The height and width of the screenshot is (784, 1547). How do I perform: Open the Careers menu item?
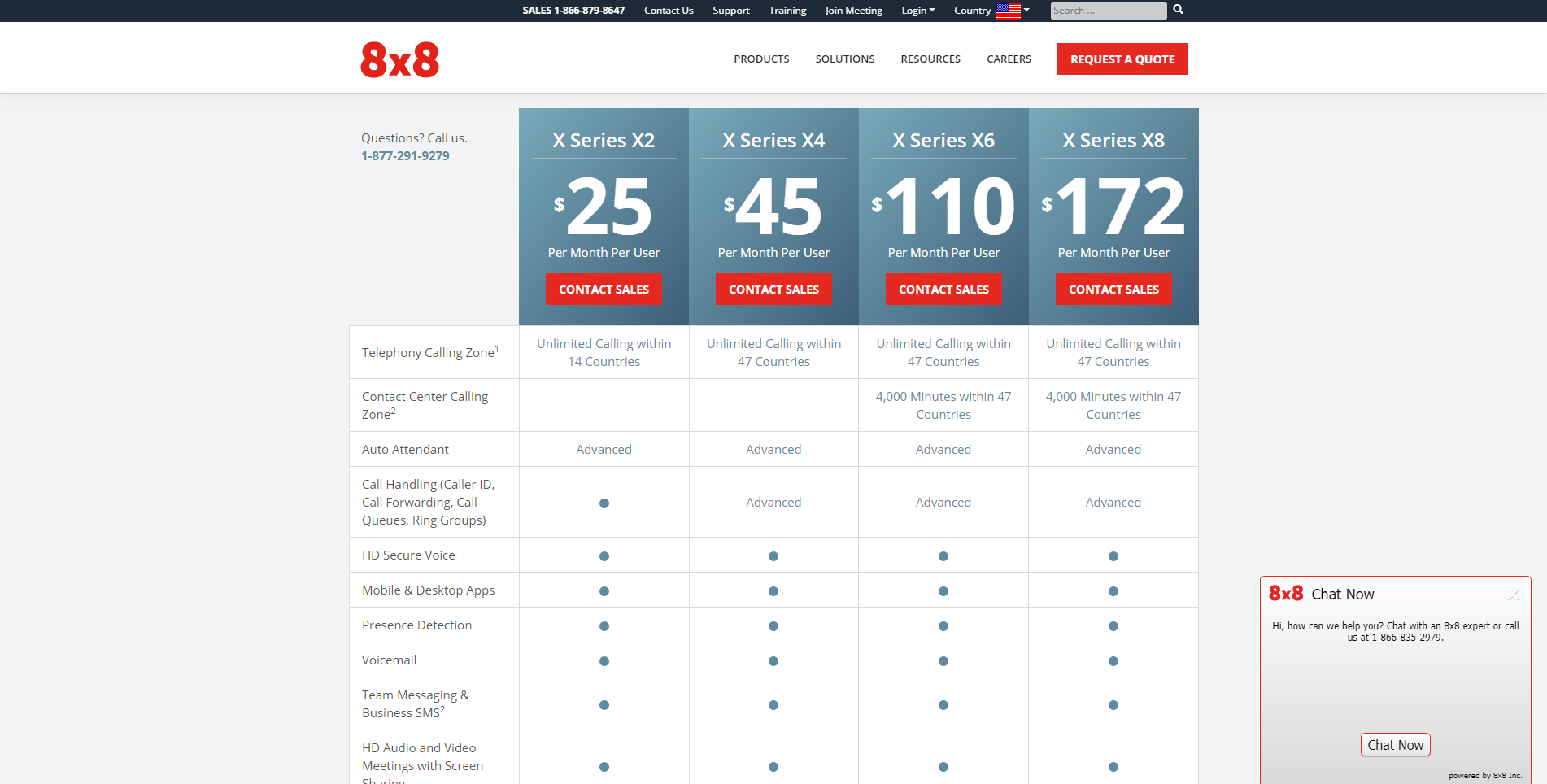tap(1009, 59)
